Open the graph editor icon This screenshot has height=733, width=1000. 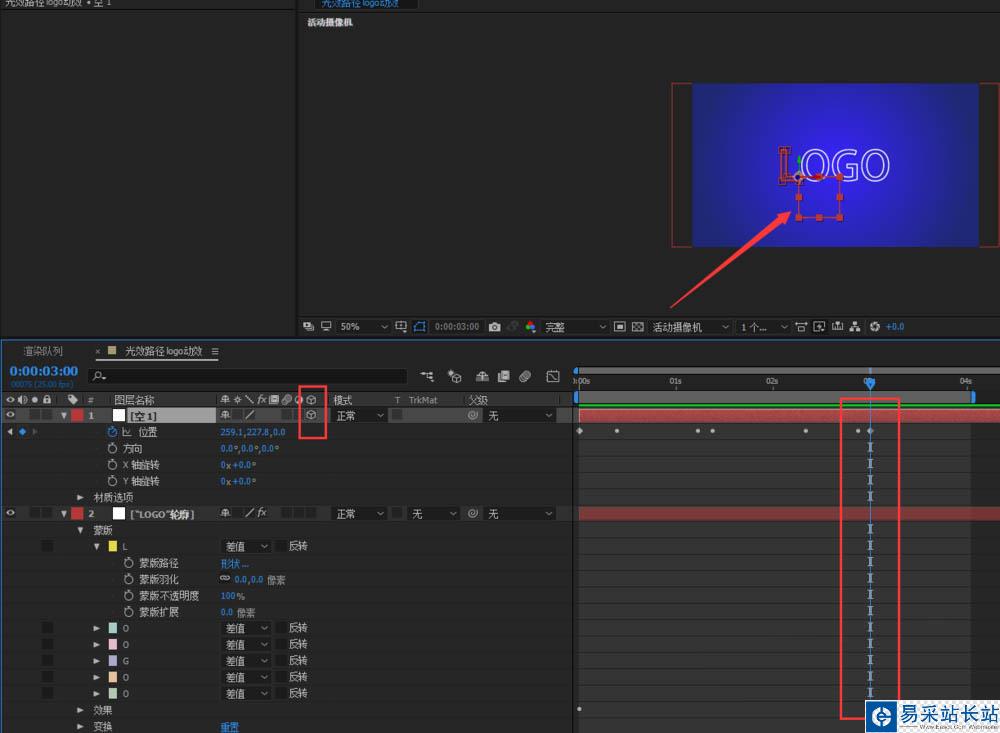(x=553, y=376)
